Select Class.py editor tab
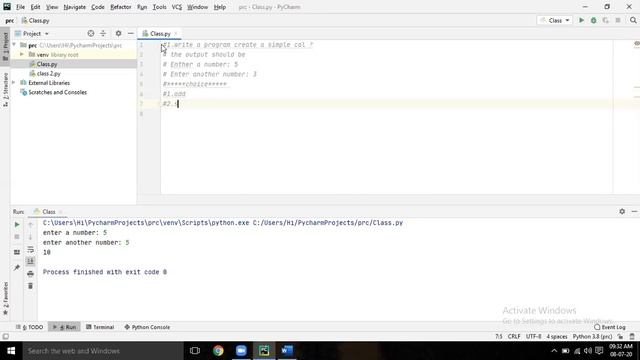Screen dimensions: 640x360 160,33
